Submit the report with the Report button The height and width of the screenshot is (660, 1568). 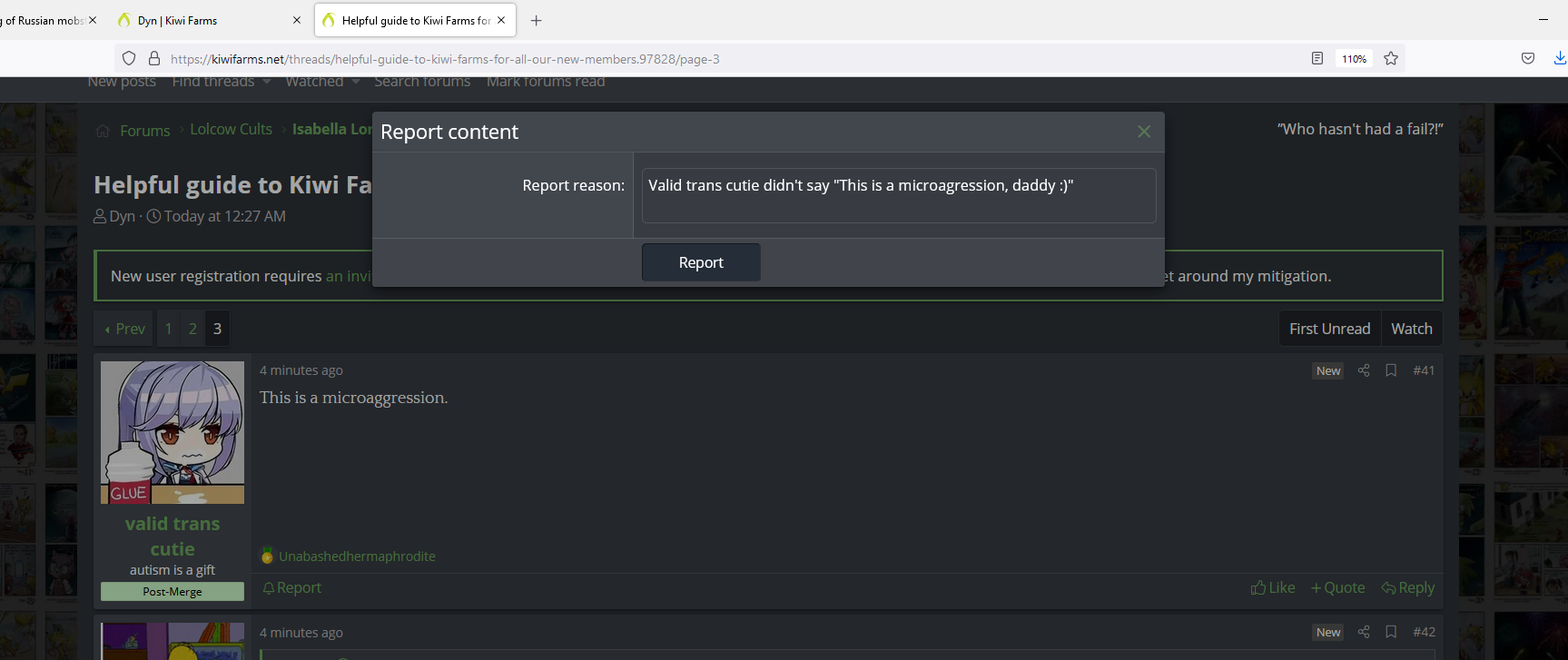click(x=701, y=262)
